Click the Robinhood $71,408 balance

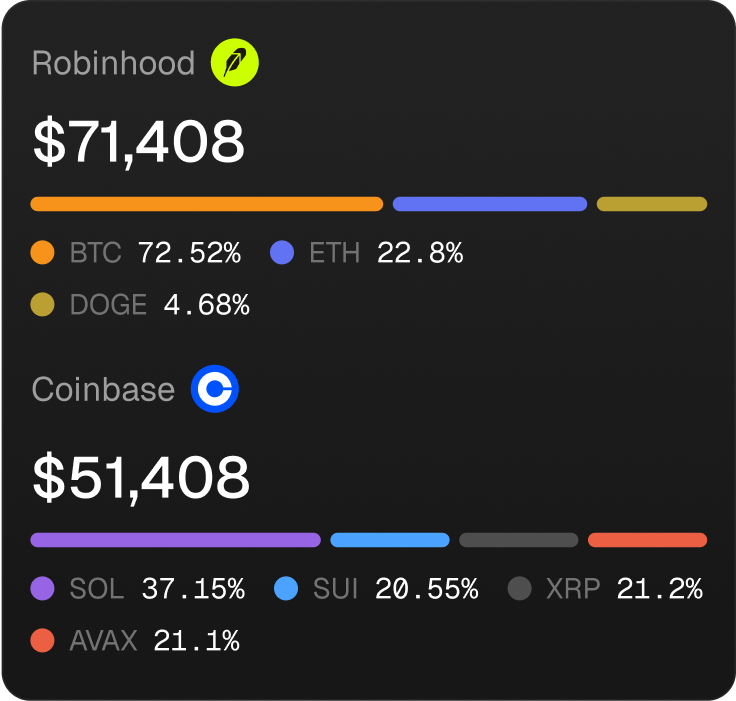click(138, 142)
